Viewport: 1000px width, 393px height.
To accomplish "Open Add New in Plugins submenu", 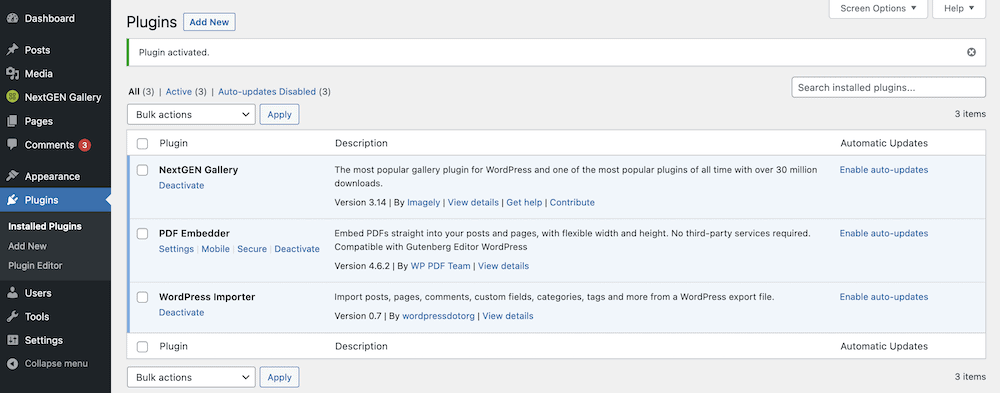I will pyautogui.click(x=27, y=246).
